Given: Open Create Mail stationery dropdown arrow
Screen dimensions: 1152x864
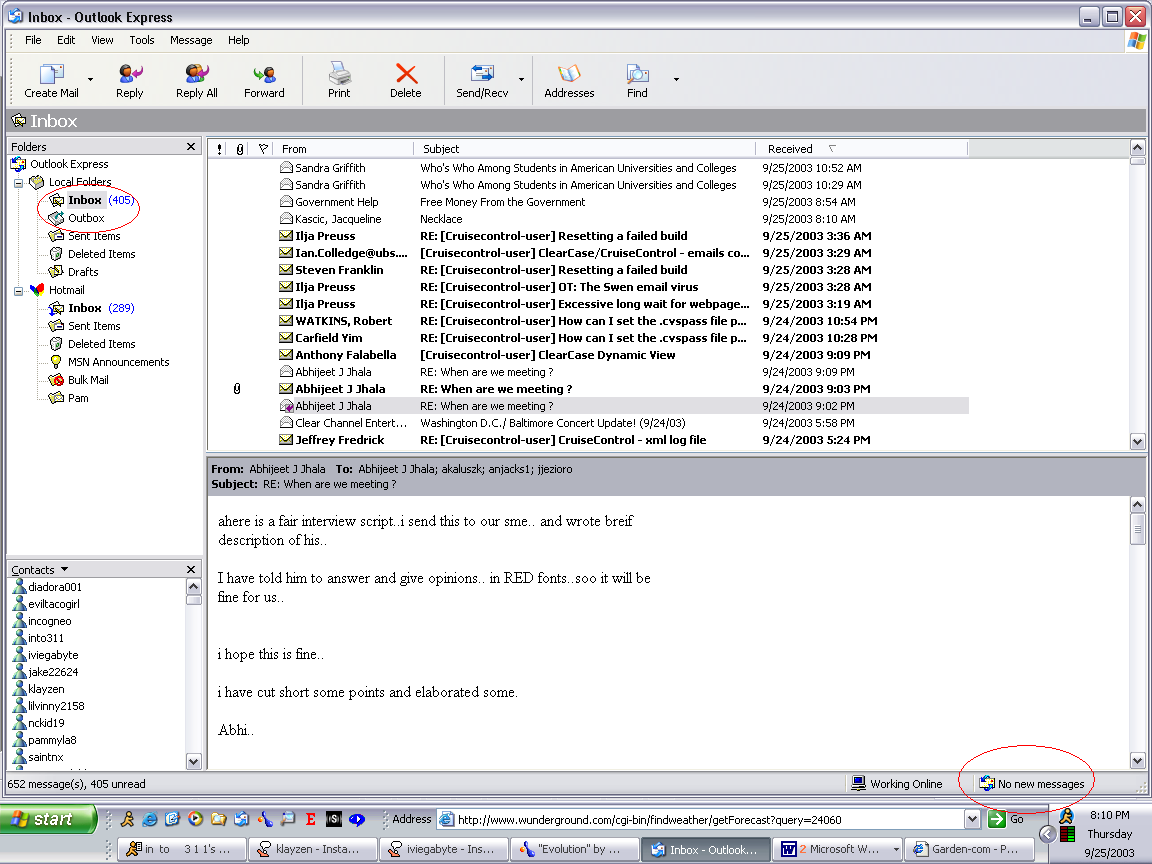Looking at the screenshot, I should click(90, 79).
